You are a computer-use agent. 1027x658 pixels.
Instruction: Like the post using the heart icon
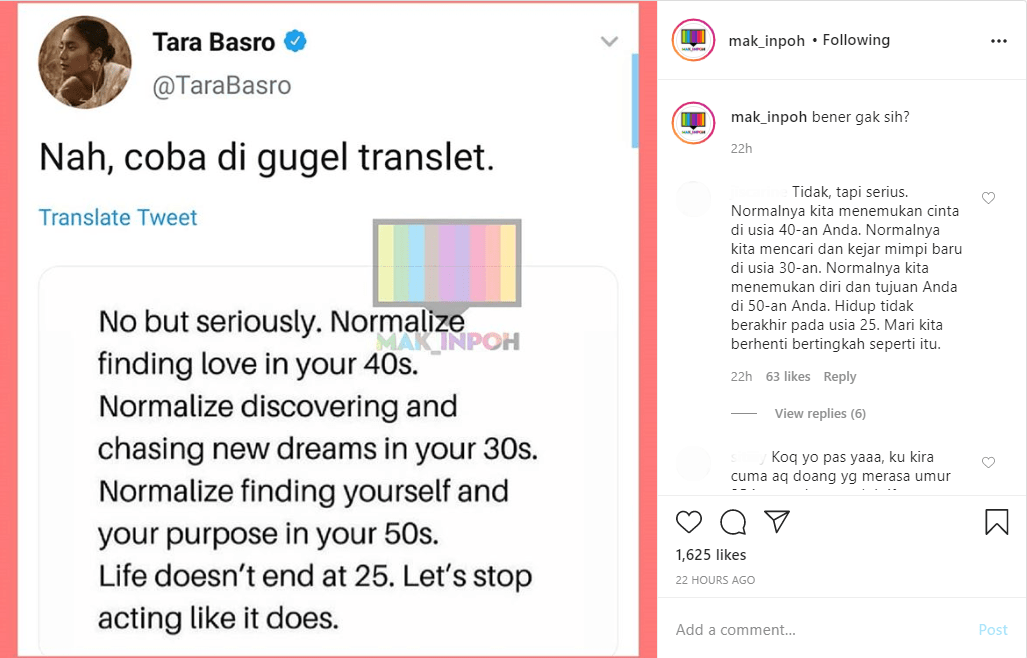688,522
